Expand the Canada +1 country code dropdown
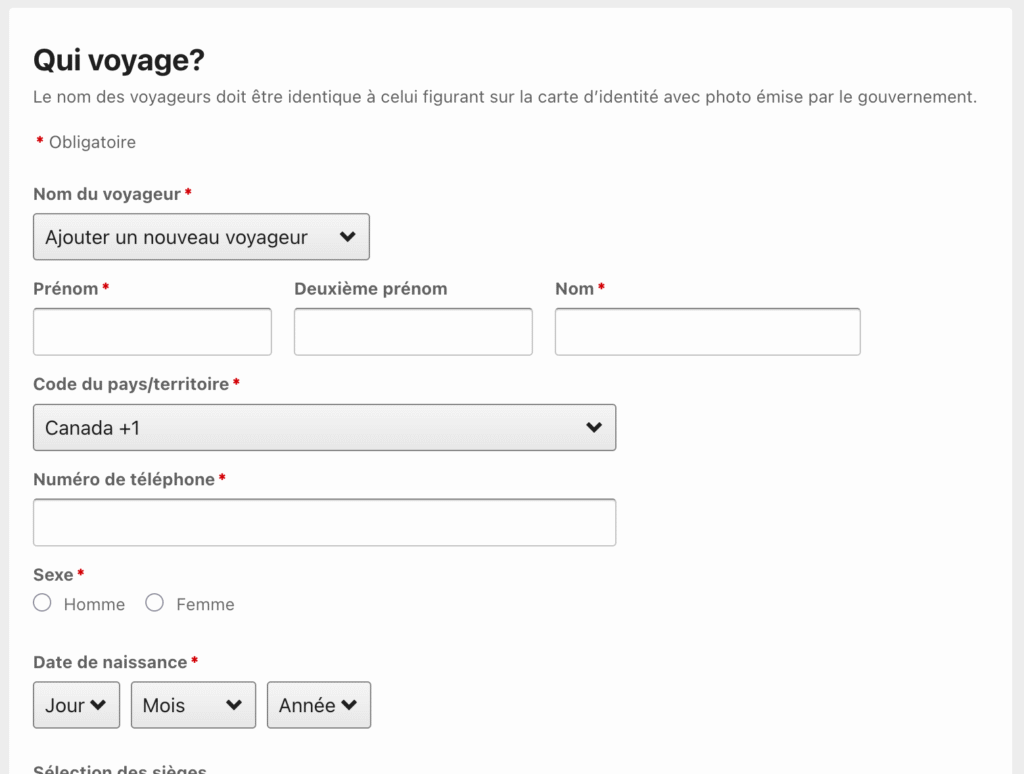Screen dimensions: 1024x774 tap(324, 427)
